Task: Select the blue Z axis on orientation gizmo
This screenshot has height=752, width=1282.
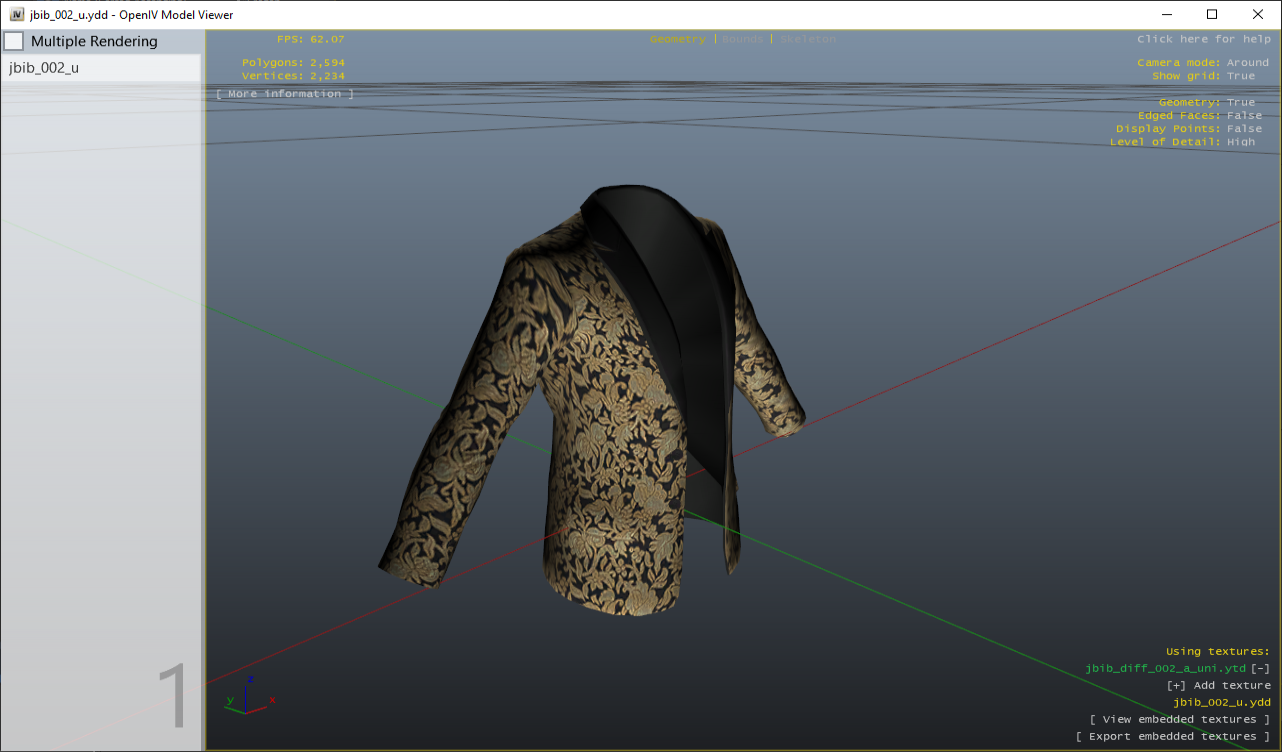Action: click(250, 679)
